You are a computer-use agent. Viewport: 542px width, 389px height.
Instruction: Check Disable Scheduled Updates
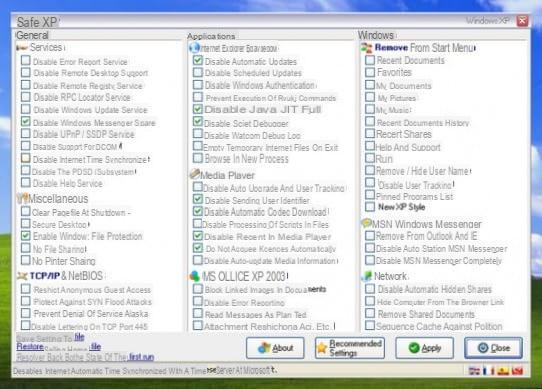198,72
